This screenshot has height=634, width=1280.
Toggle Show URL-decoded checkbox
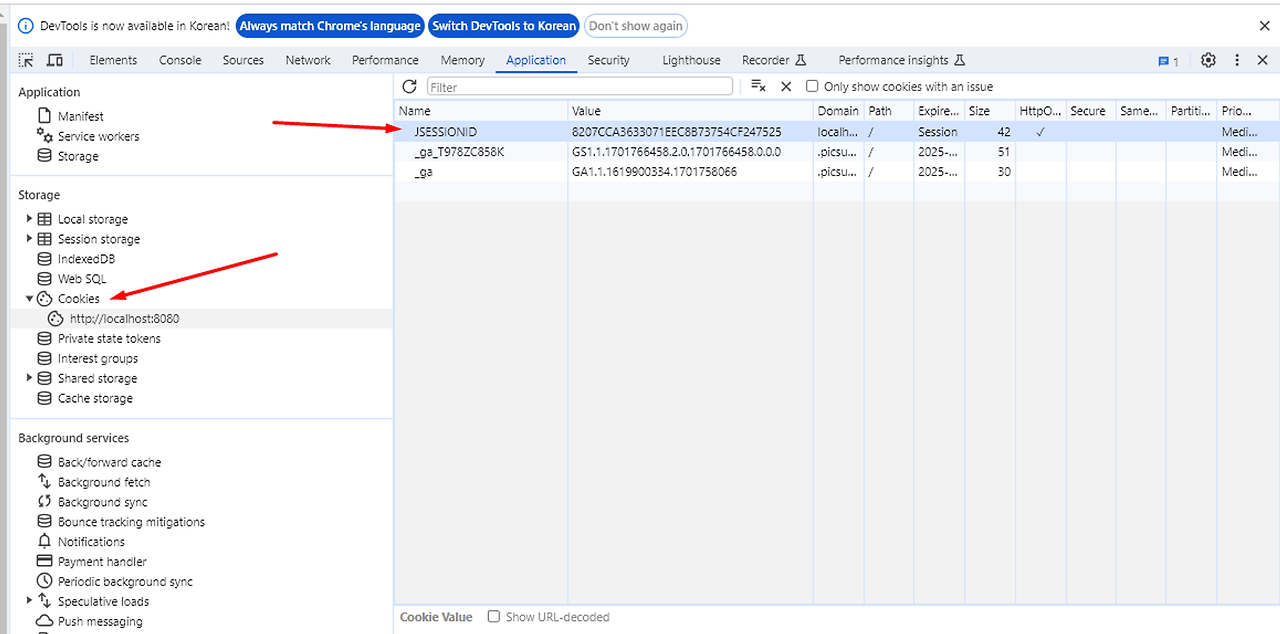pyautogui.click(x=493, y=616)
